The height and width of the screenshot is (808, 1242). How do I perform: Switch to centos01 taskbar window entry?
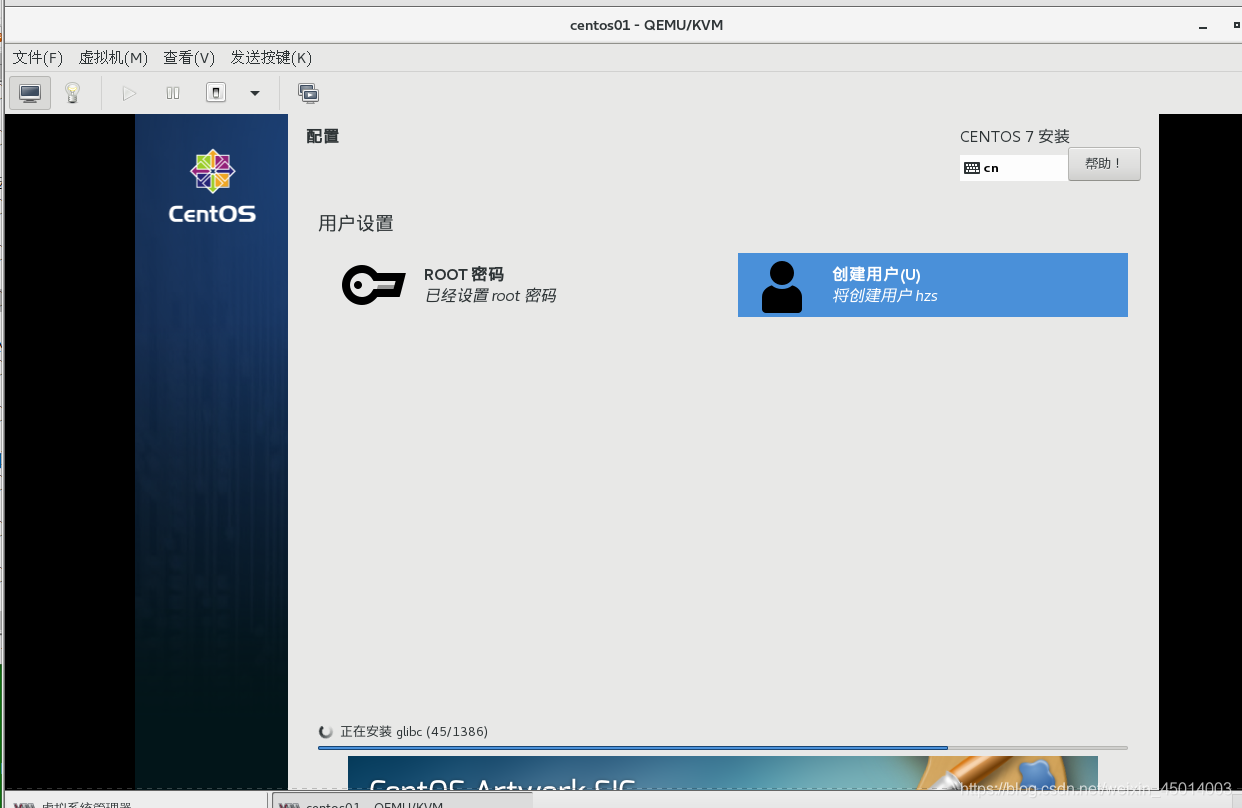(402, 801)
